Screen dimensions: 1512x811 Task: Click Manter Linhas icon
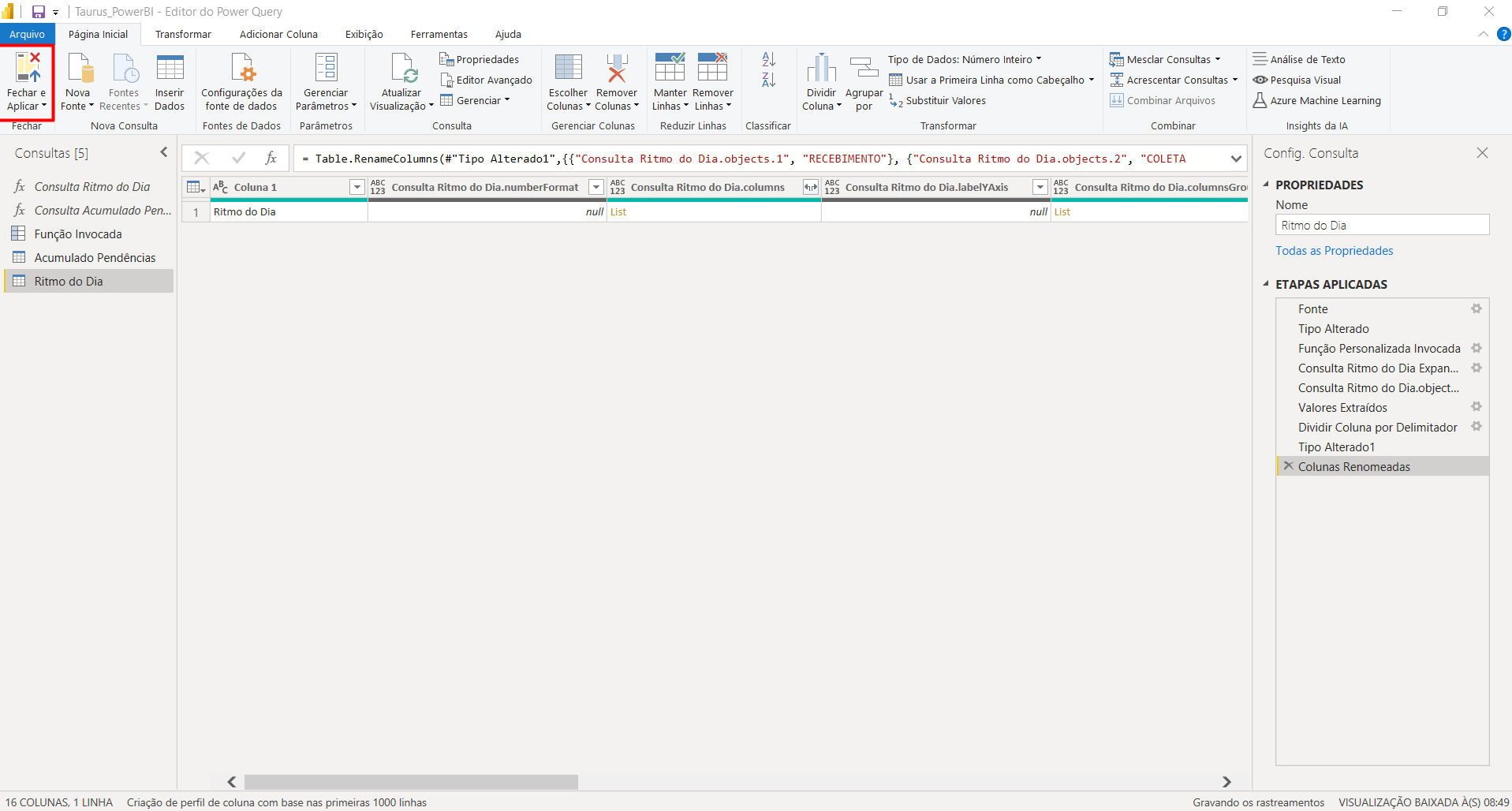click(x=670, y=68)
